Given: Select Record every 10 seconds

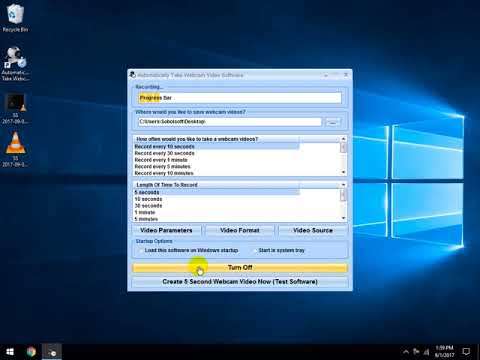Looking at the screenshot, I should (217, 147).
